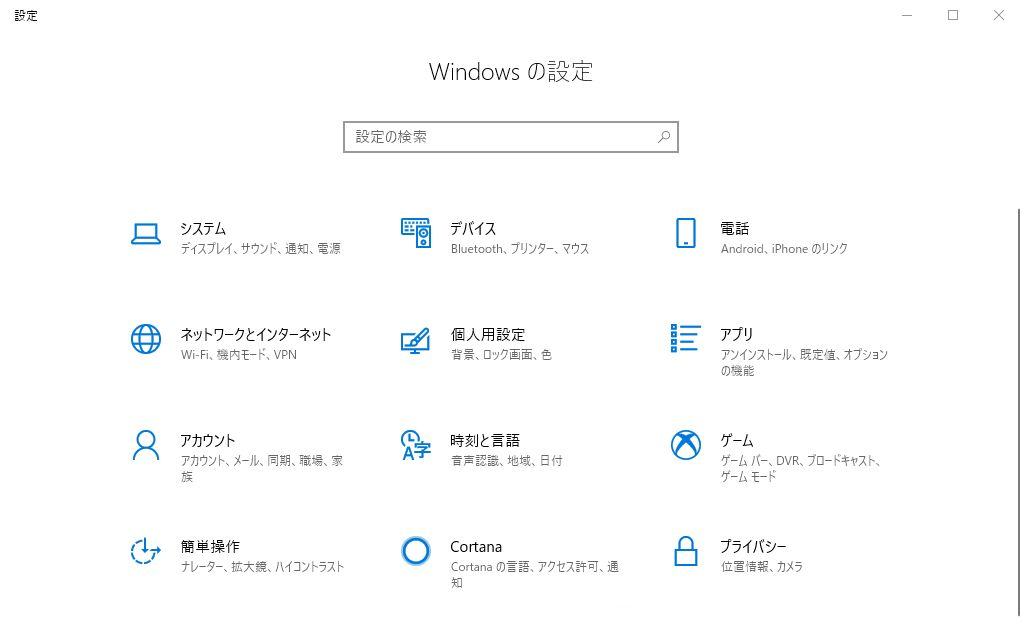The width and height of the screenshot is (1022, 635).
Task: Focus the 設定の検索 search box
Action: [x=511, y=137]
